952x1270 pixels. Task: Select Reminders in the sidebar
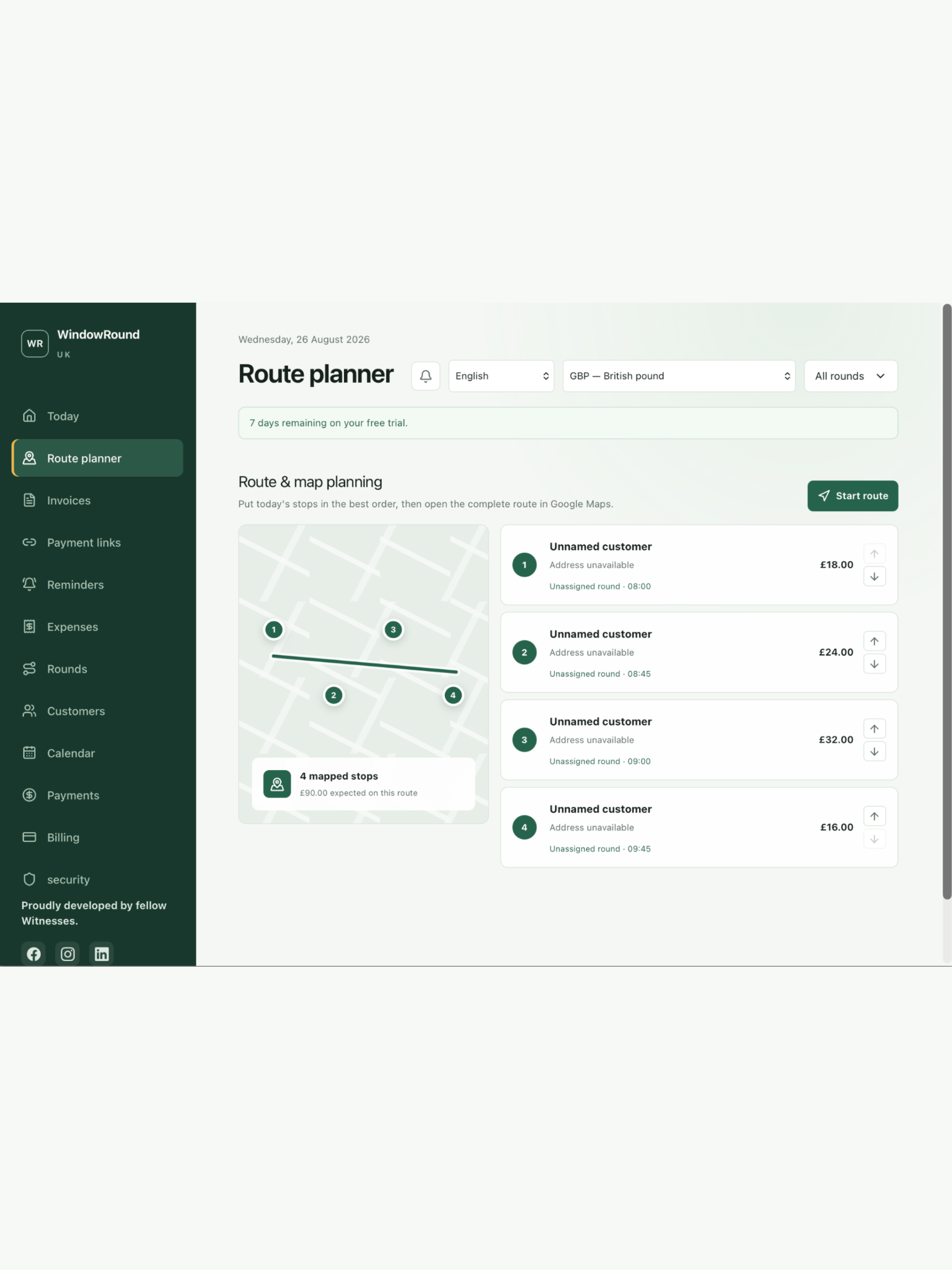(97, 585)
